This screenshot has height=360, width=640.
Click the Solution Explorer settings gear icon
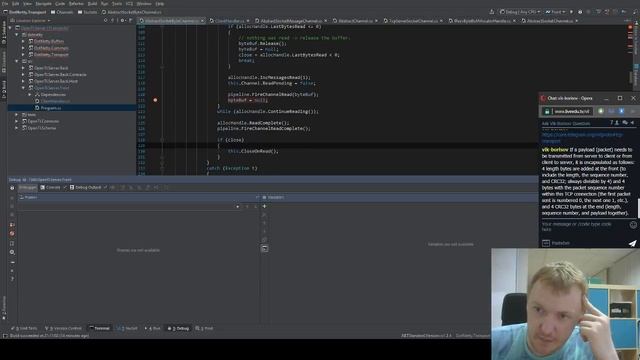122,20
